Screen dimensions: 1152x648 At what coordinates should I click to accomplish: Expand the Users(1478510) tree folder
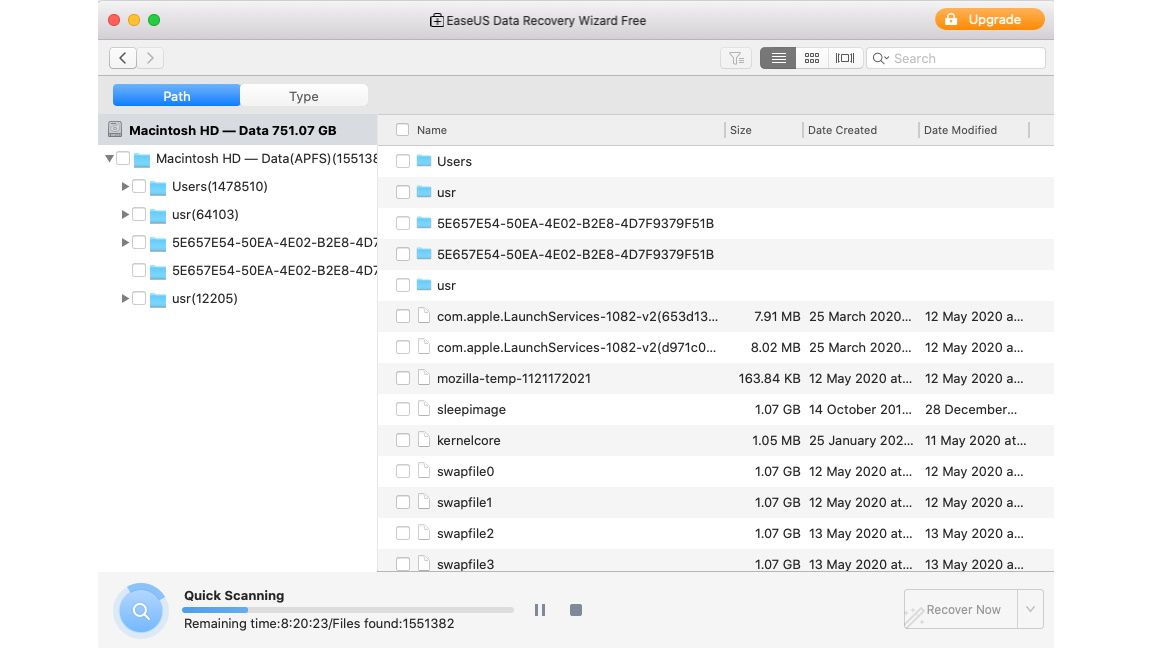tap(124, 186)
